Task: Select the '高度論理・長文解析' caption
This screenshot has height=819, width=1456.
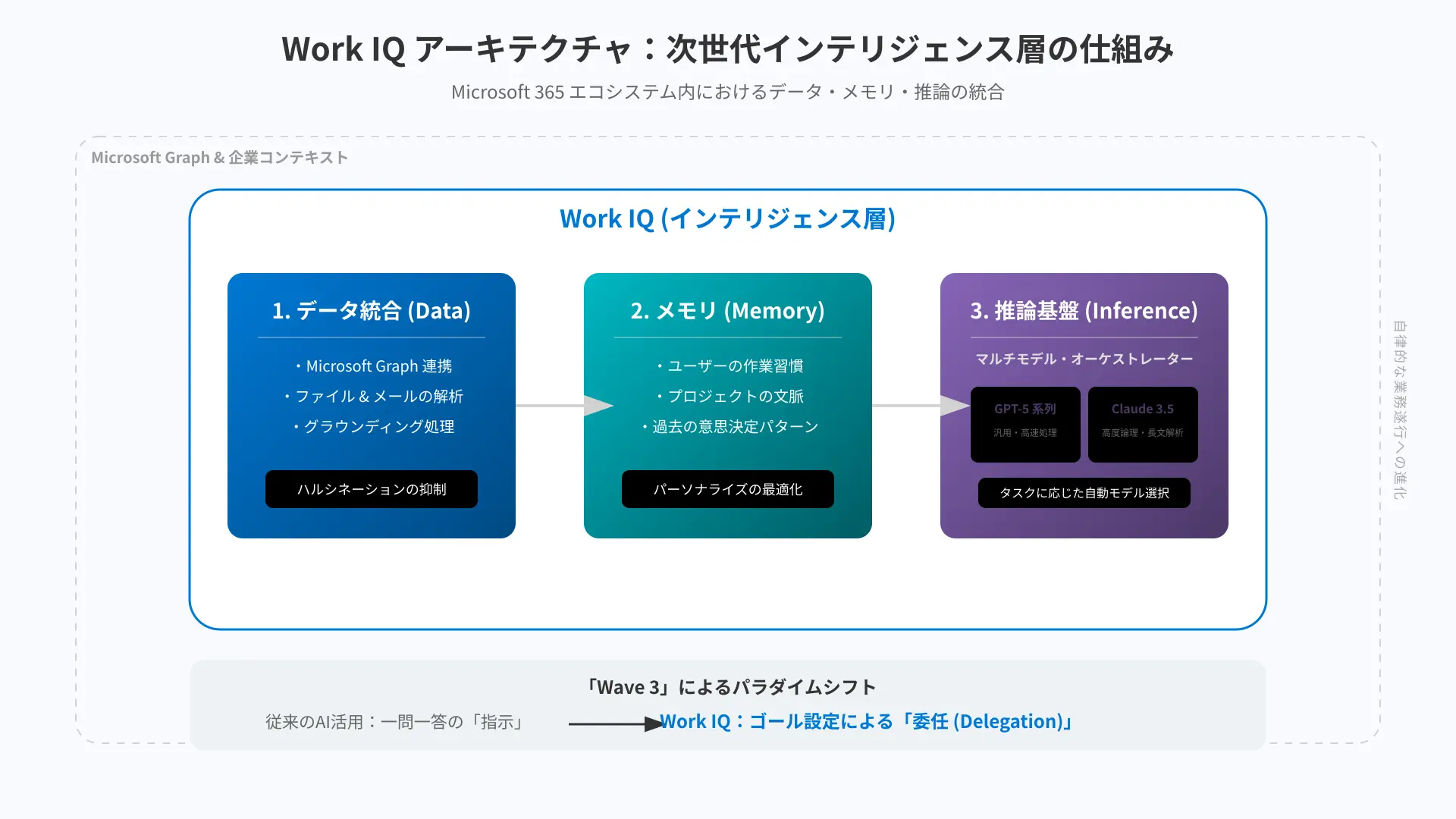Action: 1143,432
